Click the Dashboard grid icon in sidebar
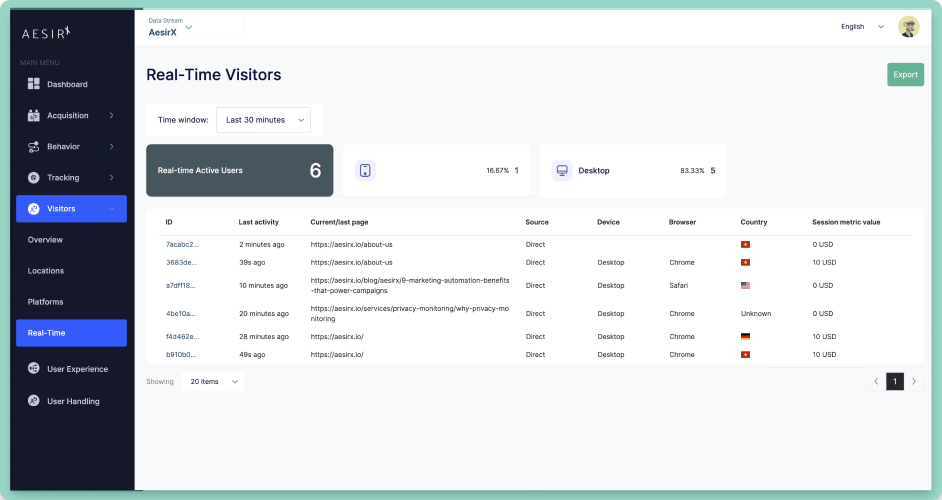Screen dimensions: 942x500 click(34, 84)
